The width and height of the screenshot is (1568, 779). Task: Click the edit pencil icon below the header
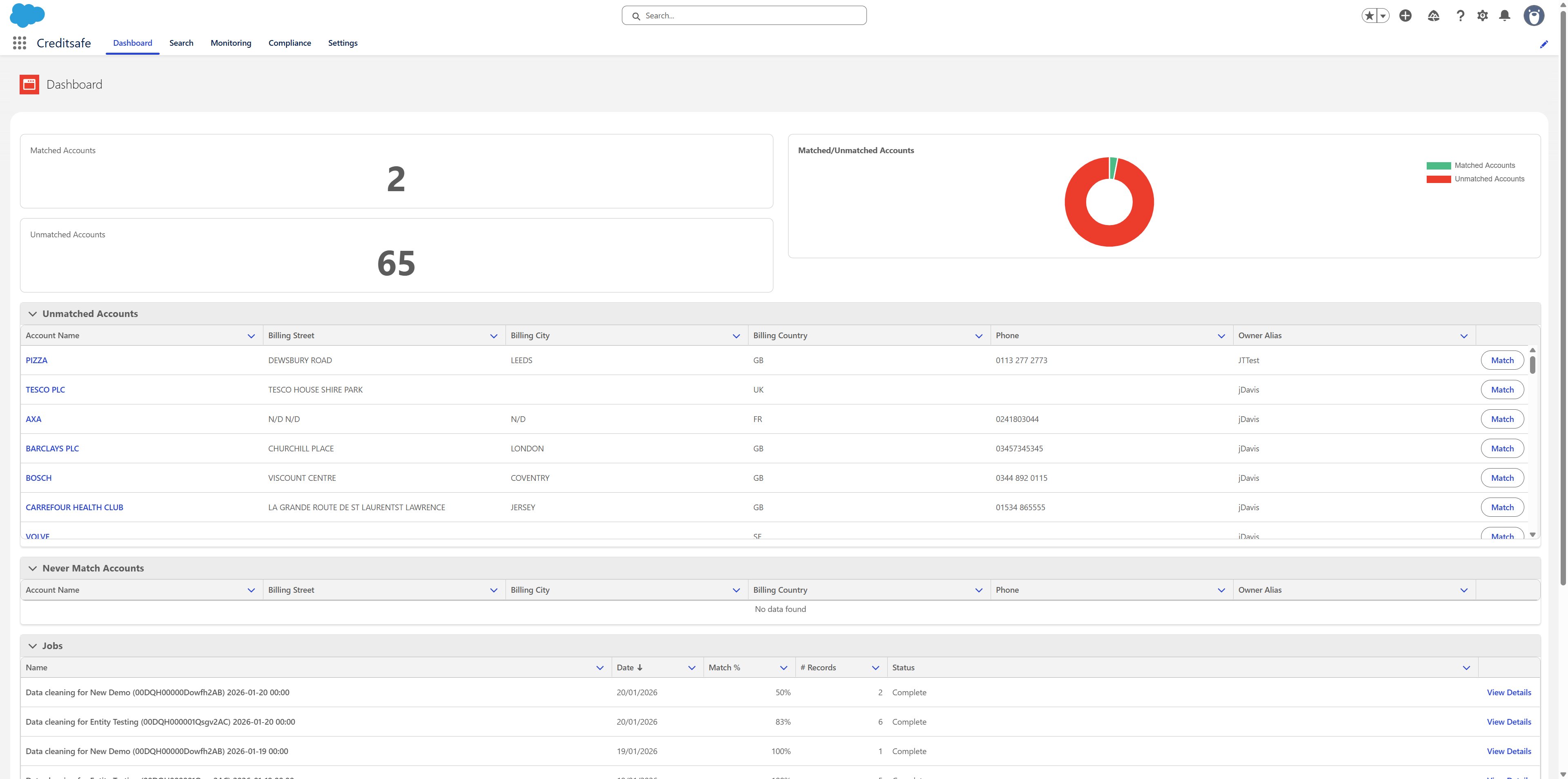click(x=1543, y=43)
